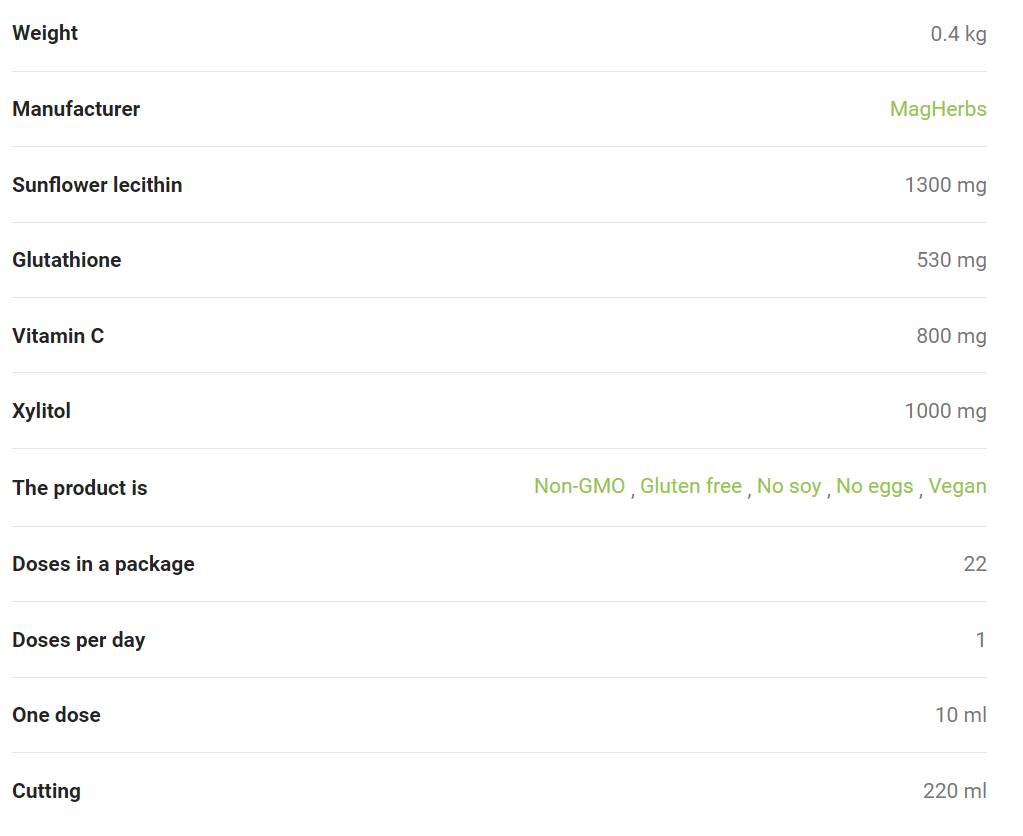
Task: Click the Doses in a package label
Action: point(103,564)
